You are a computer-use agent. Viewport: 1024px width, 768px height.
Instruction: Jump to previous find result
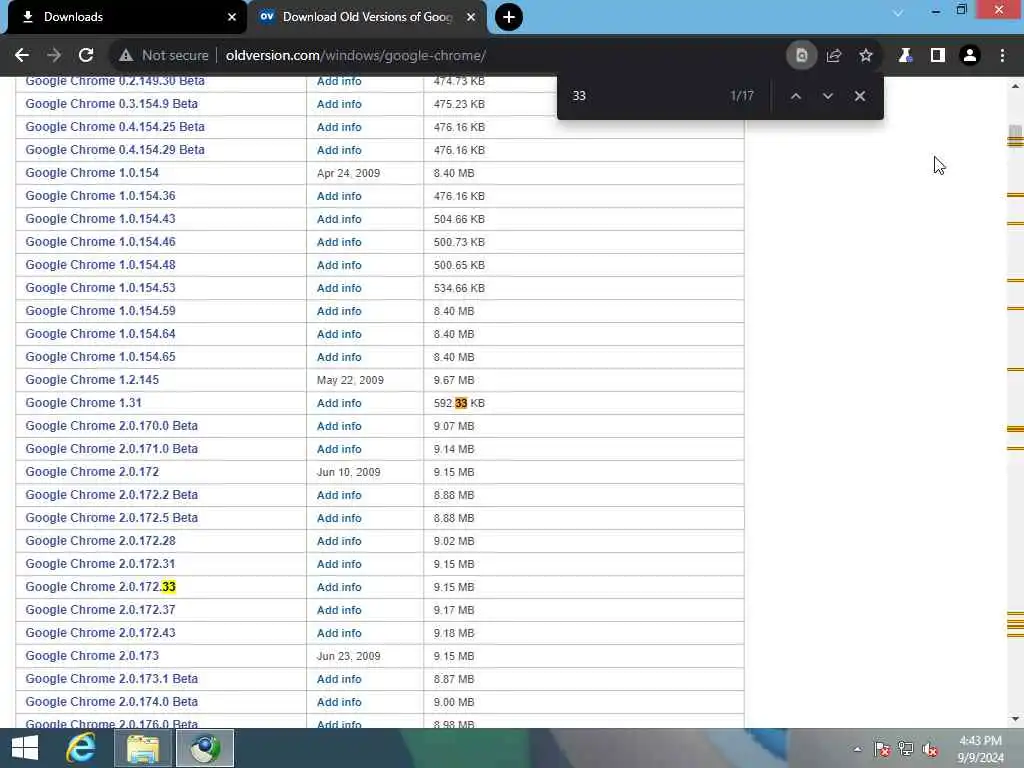[x=795, y=96]
